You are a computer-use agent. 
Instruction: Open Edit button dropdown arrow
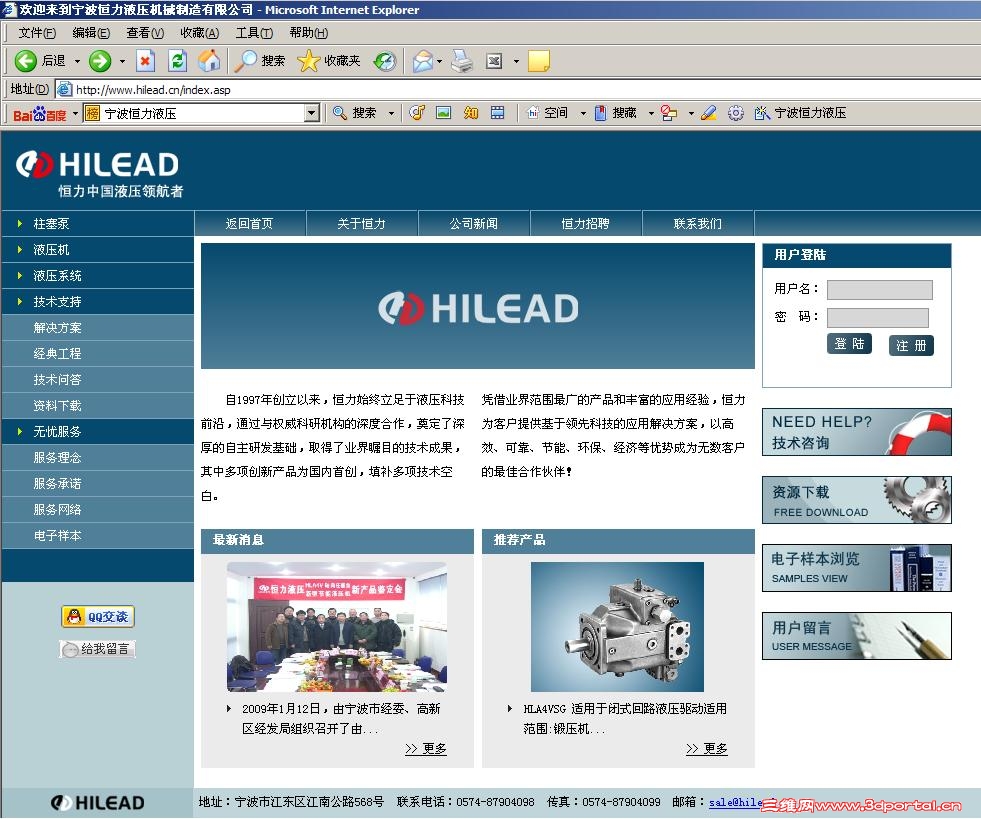tap(516, 61)
